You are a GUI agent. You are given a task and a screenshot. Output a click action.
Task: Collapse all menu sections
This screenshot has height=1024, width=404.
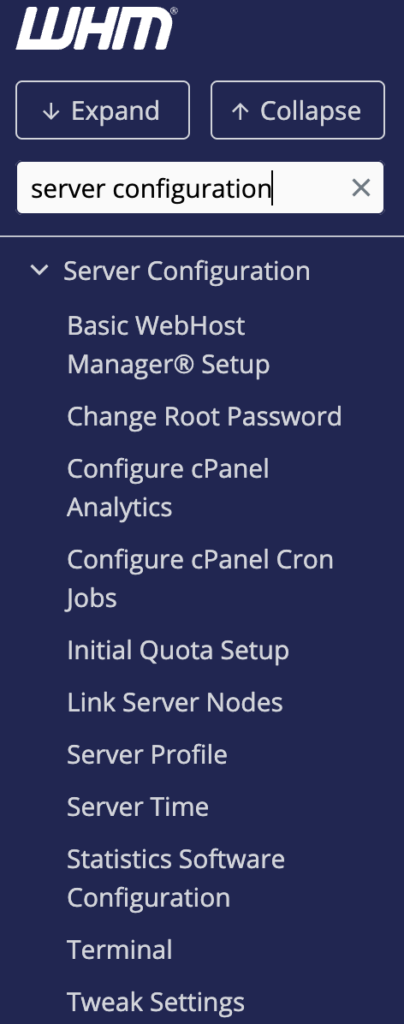click(x=298, y=110)
